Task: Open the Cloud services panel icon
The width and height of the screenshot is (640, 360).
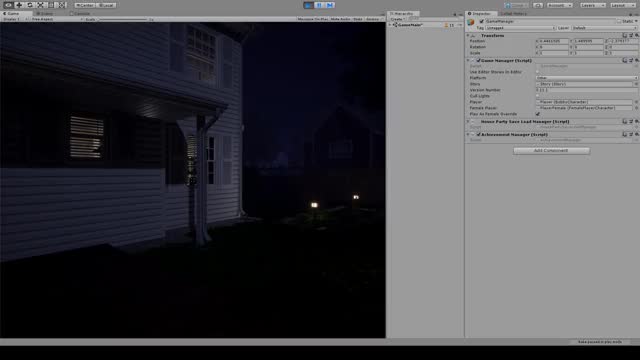Action: point(538,5)
